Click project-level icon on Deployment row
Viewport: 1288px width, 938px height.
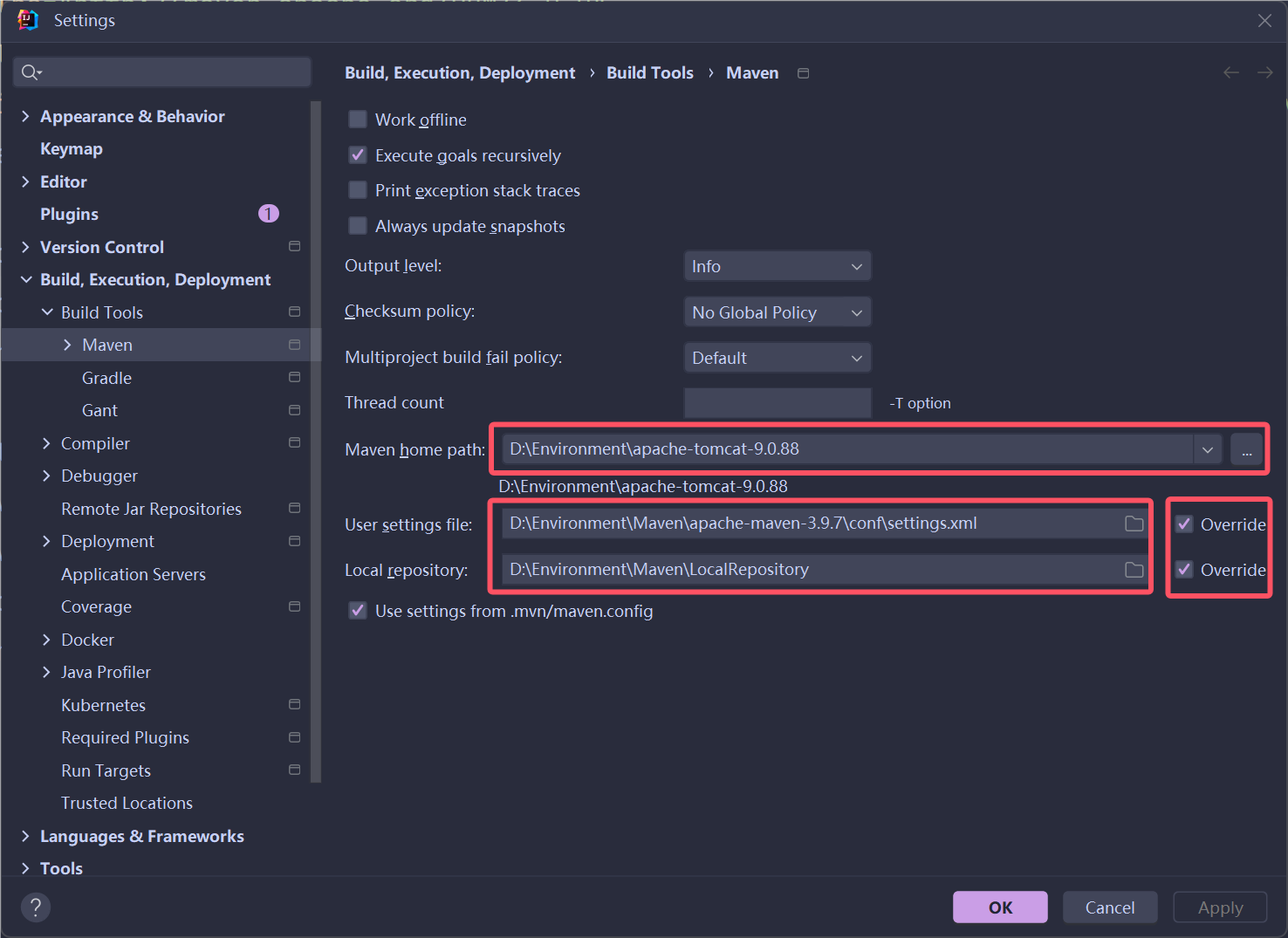point(295,541)
